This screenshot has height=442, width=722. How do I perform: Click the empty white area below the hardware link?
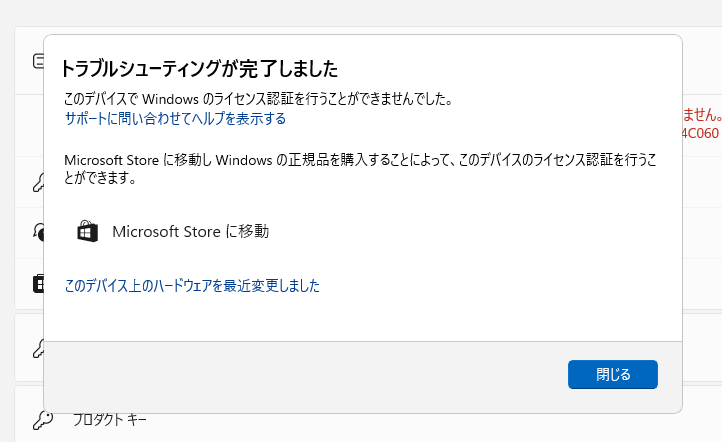360,320
